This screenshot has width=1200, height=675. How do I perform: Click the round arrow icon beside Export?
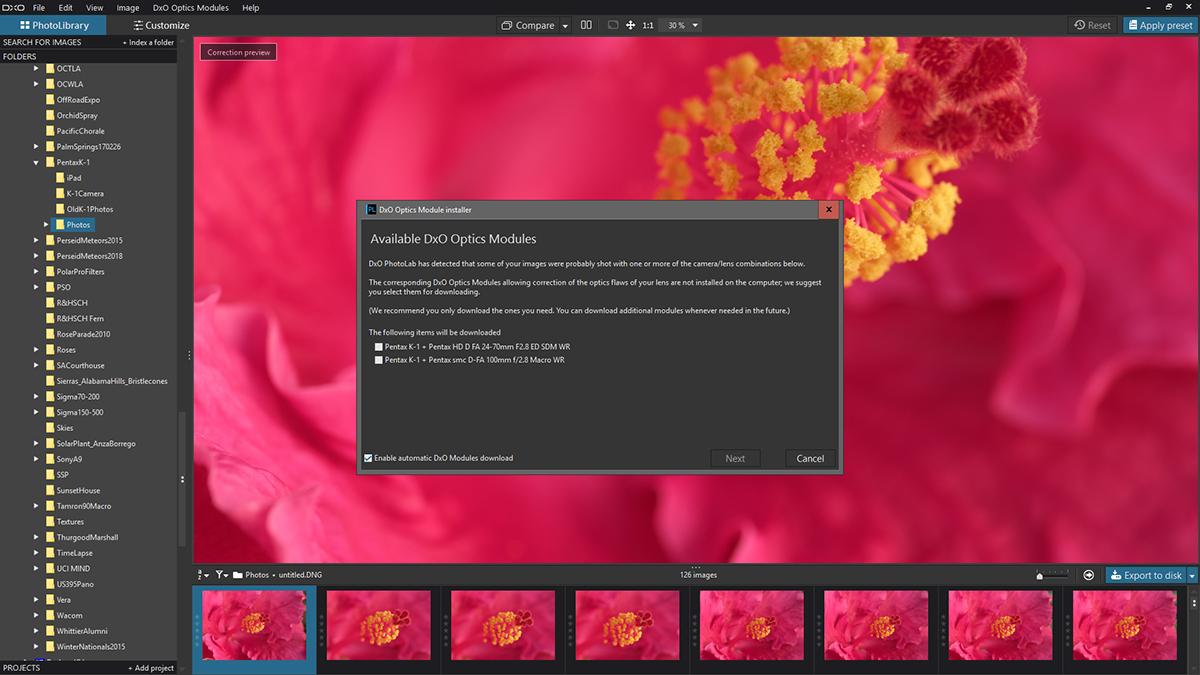click(x=1088, y=575)
